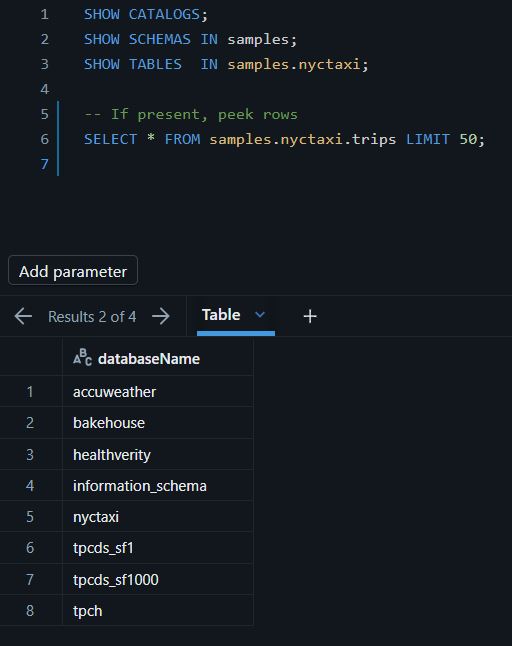512x646 pixels.
Task: Click row number 5 in results table
Action: [x=30, y=517]
